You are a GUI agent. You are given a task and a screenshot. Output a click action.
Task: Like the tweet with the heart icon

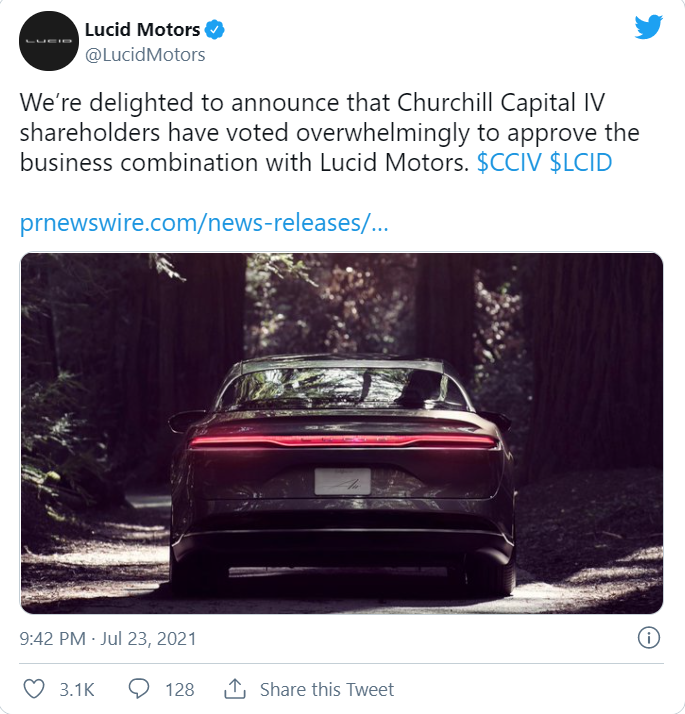coord(33,689)
